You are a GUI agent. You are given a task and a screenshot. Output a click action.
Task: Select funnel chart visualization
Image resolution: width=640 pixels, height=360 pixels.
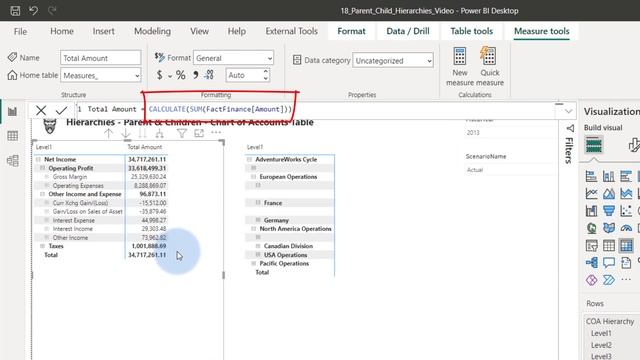(609, 211)
